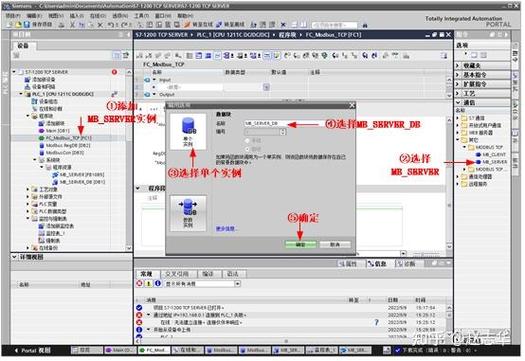Open the 属性 properties tab
This screenshot has width=525, height=361.
click(x=348, y=264)
